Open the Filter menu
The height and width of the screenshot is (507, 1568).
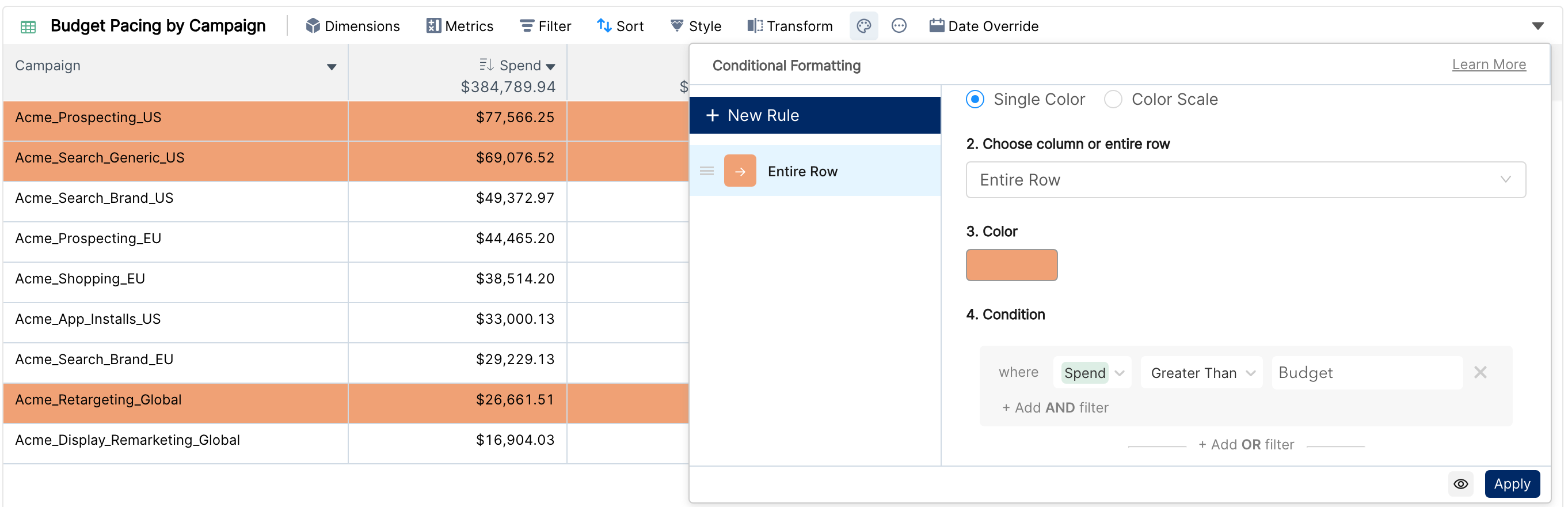545,26
